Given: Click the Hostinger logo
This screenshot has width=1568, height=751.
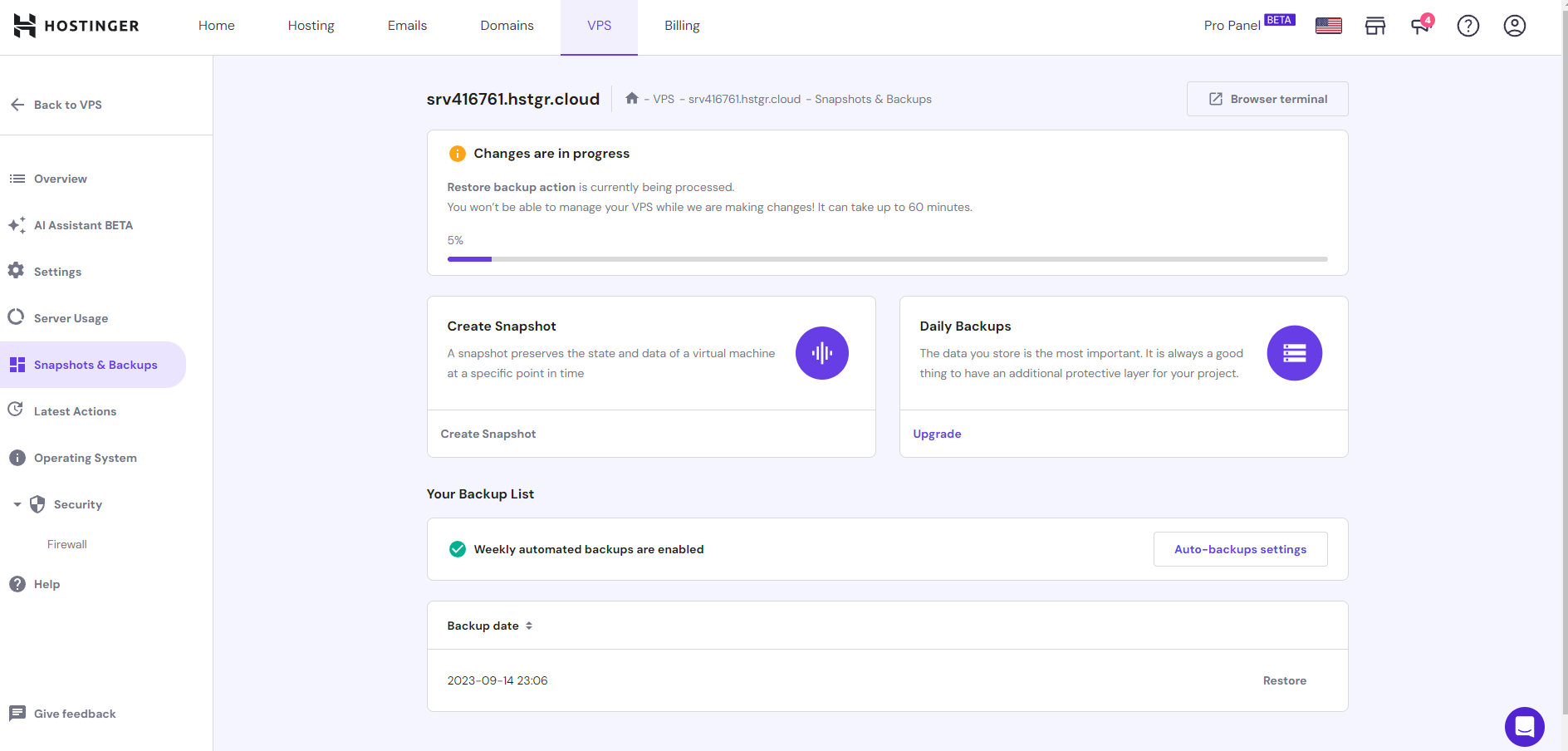Looking at the screenshot, I should (x=76, y=26).
